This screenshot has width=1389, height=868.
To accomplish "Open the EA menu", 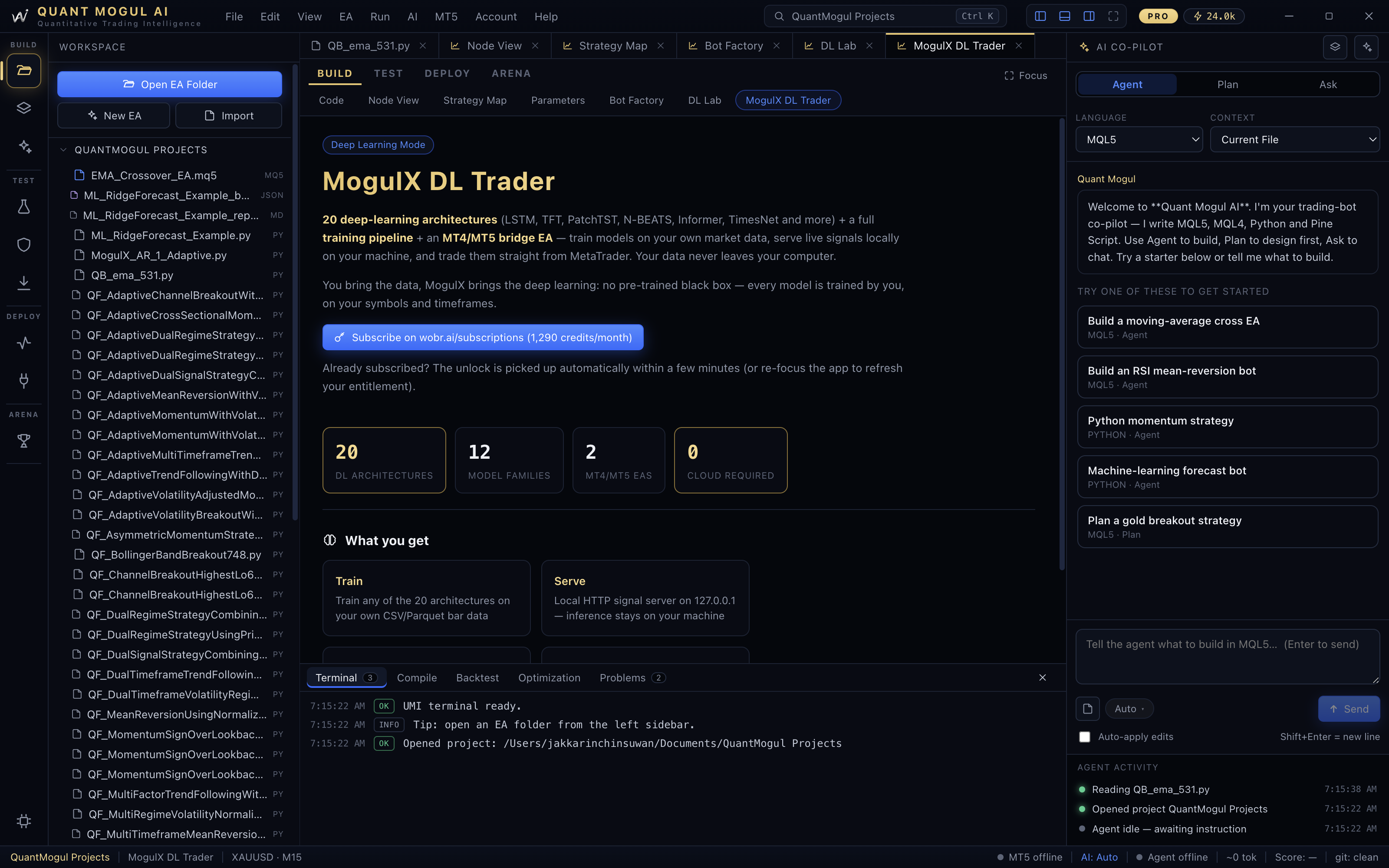I will coord(346,16).
